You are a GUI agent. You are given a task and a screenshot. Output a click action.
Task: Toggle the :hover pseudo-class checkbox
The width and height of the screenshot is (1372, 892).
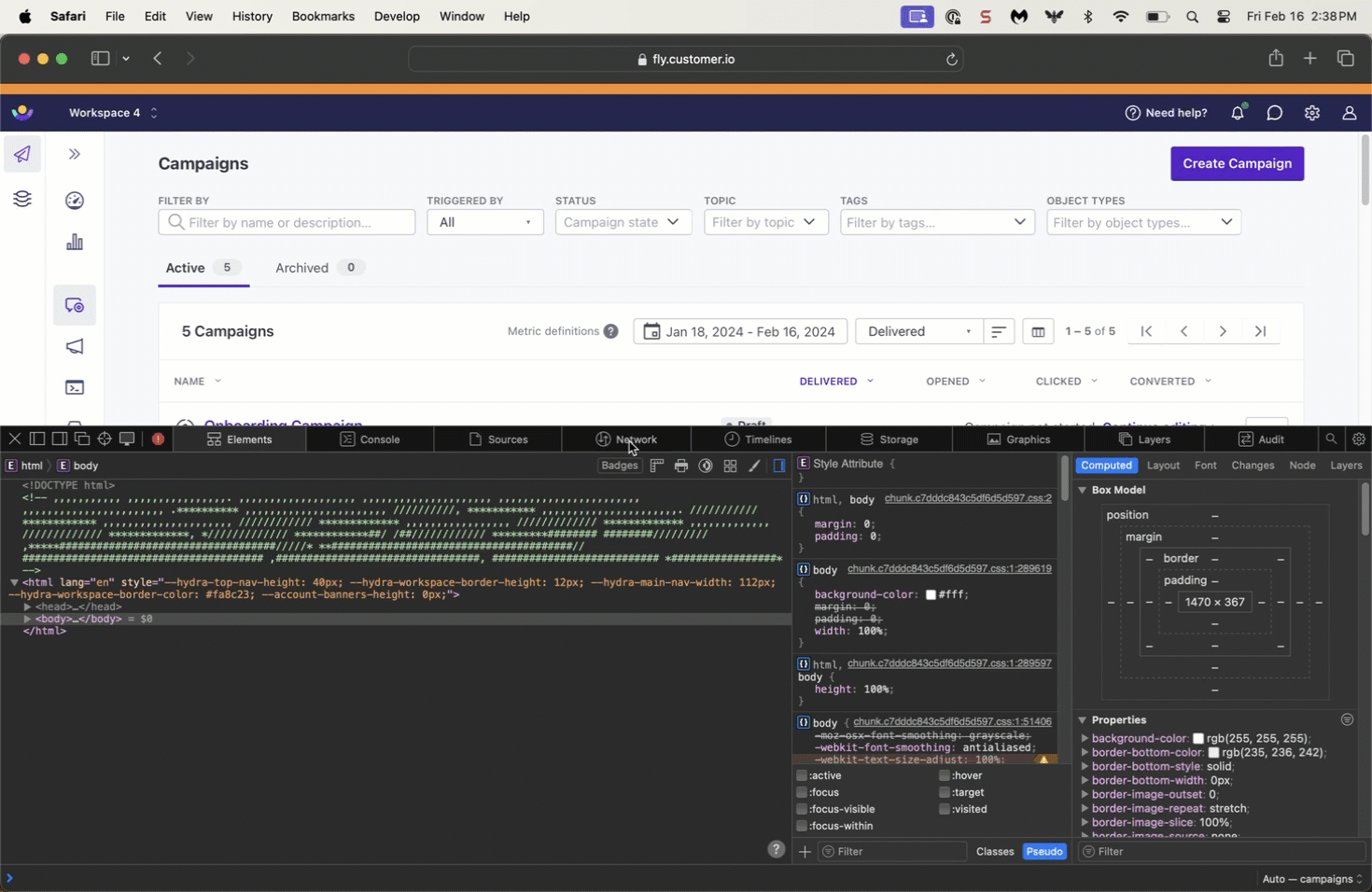coord(945,775)
